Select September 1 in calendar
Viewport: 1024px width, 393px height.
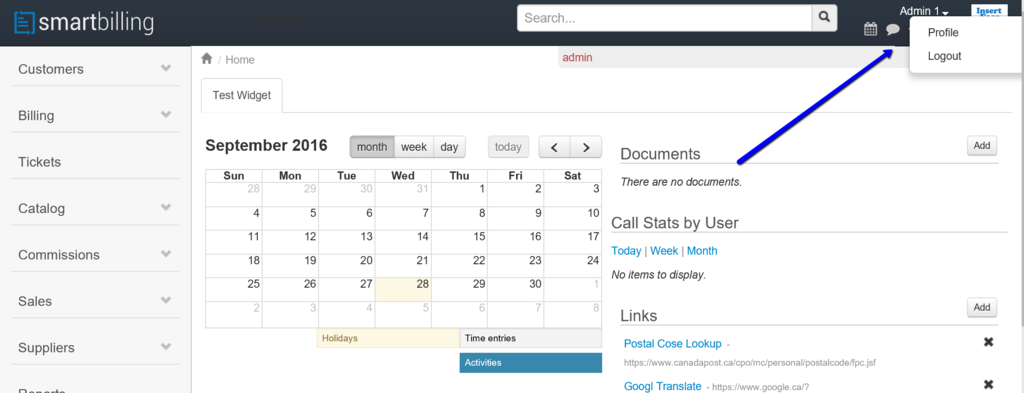(x=460, y=195)
